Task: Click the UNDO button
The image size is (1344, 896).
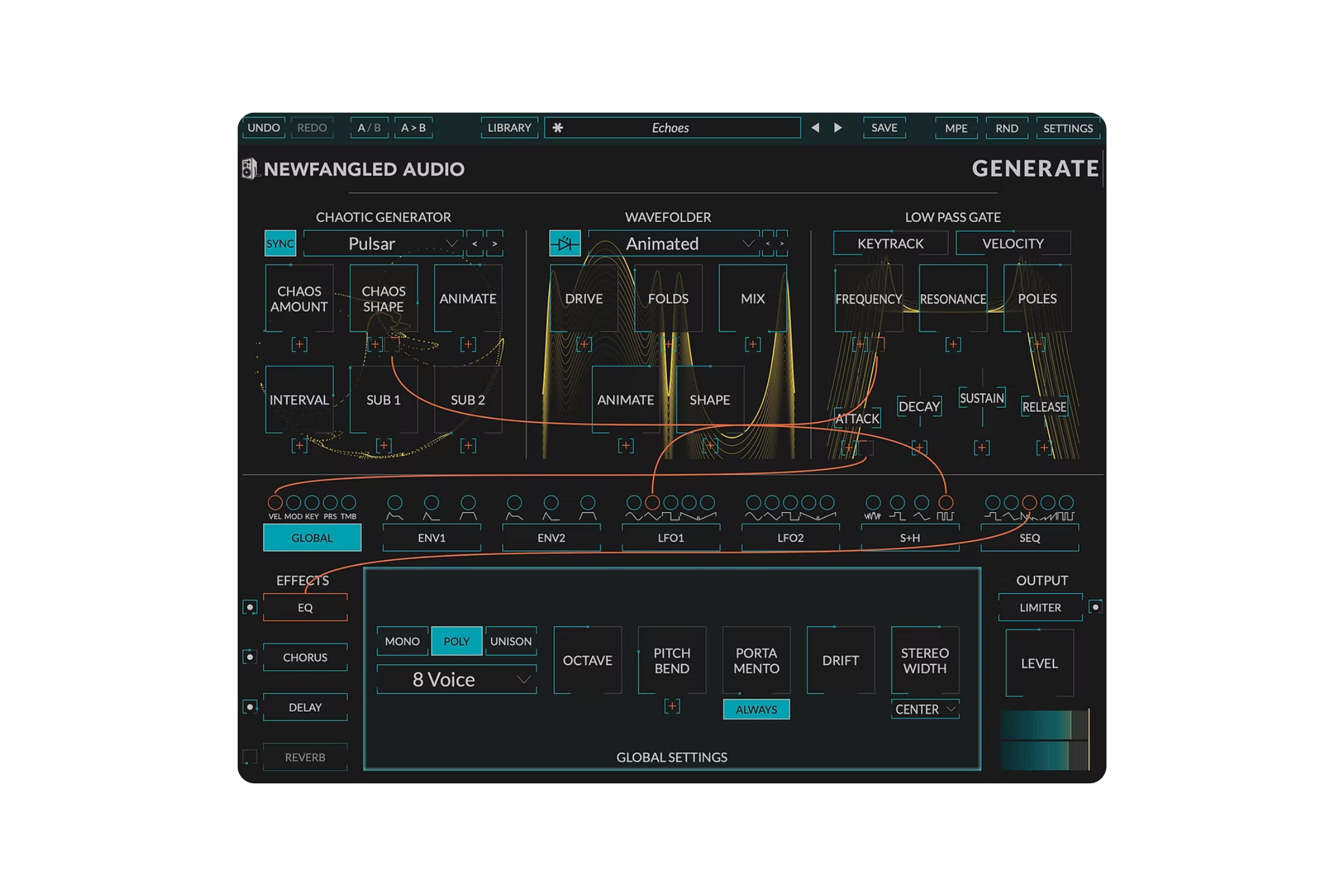Action: coord(264,128)
